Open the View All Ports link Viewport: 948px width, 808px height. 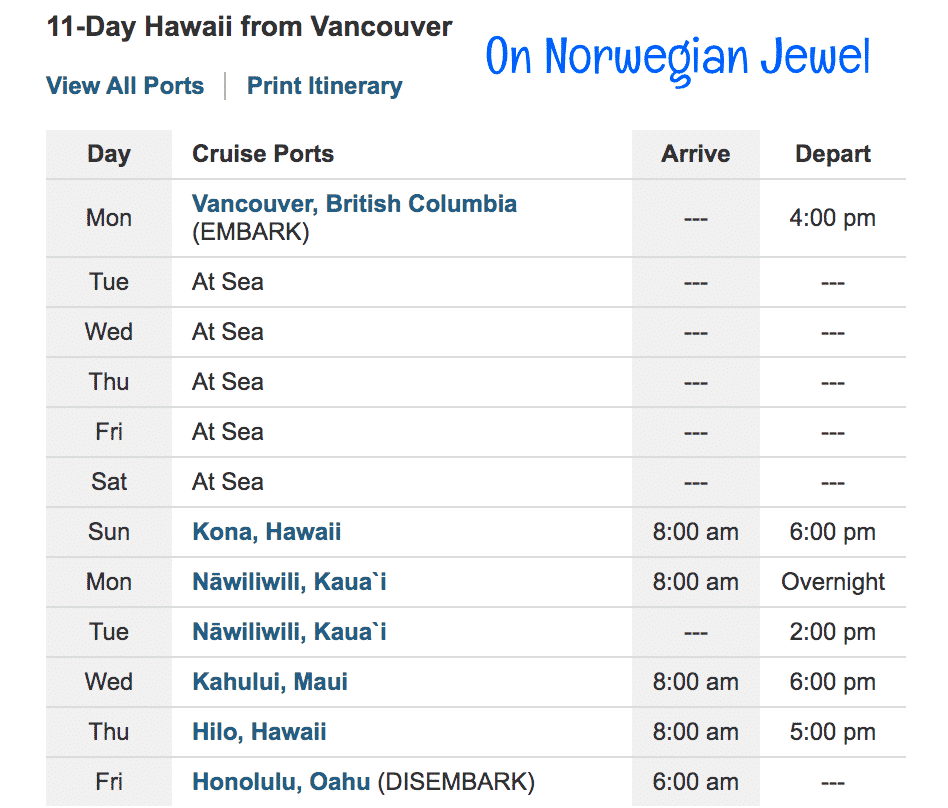pyautogui.click(x=125, y=86)
